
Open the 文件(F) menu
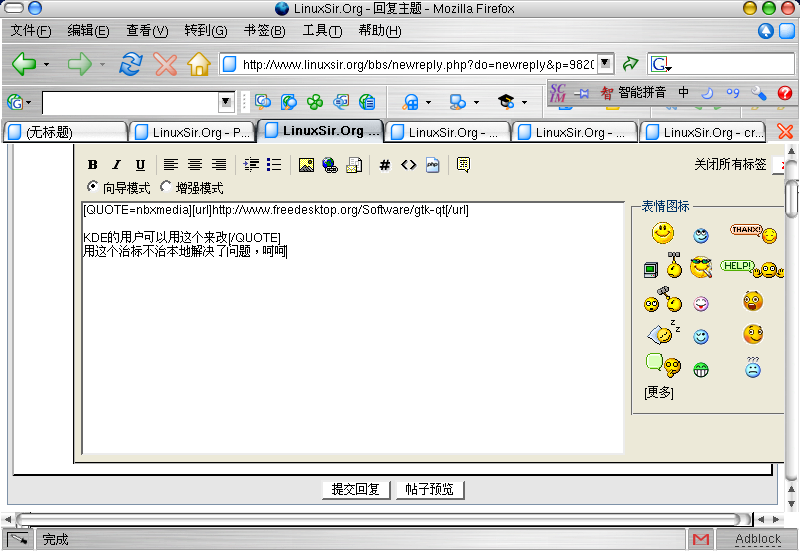31,31
